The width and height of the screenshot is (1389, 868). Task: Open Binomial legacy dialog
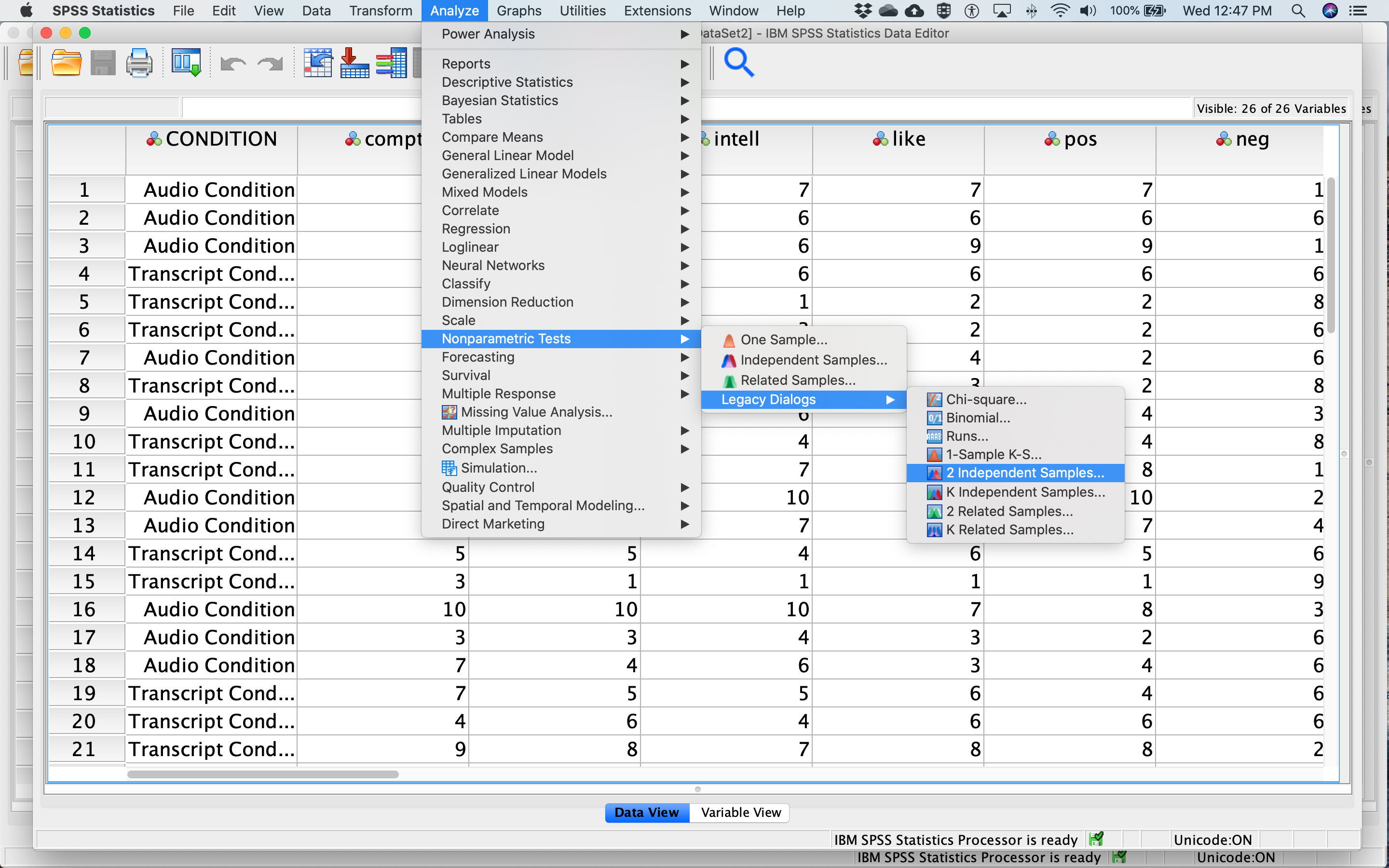coord(1015,418)
